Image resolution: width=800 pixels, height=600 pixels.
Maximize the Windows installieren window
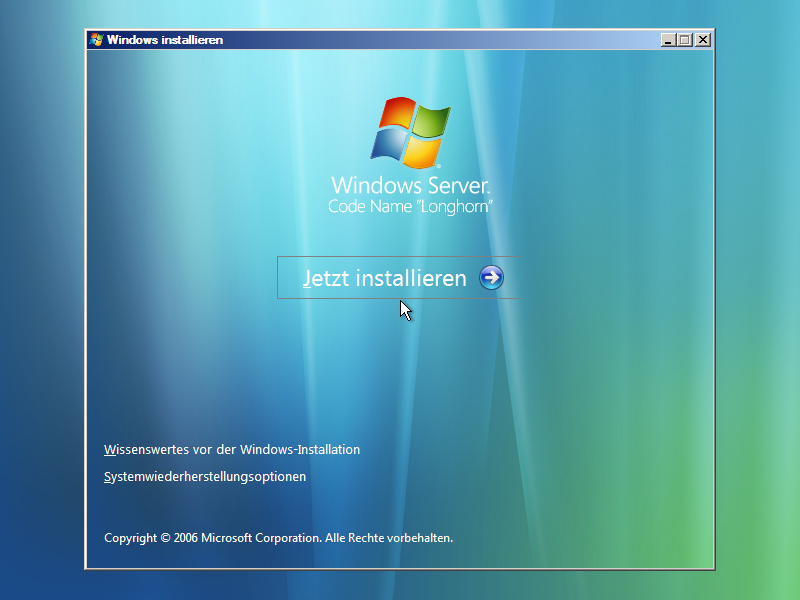(683, 40)
